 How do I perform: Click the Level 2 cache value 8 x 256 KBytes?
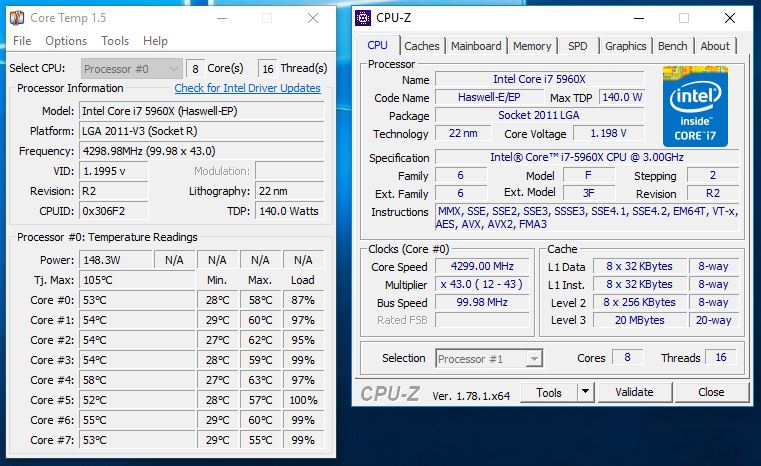[x=640, y=302]
